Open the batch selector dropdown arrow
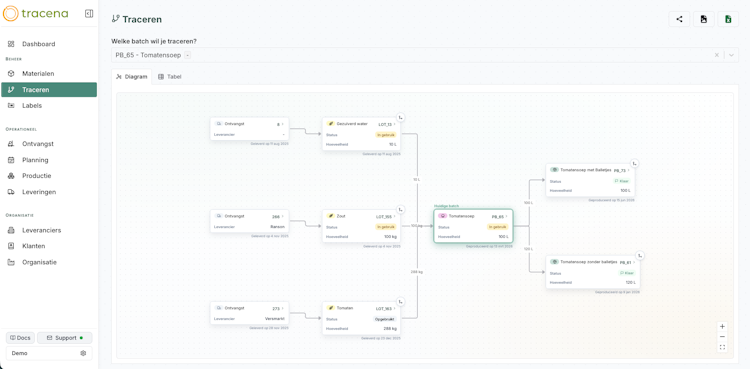750x369 pixels. click(731, 55)
